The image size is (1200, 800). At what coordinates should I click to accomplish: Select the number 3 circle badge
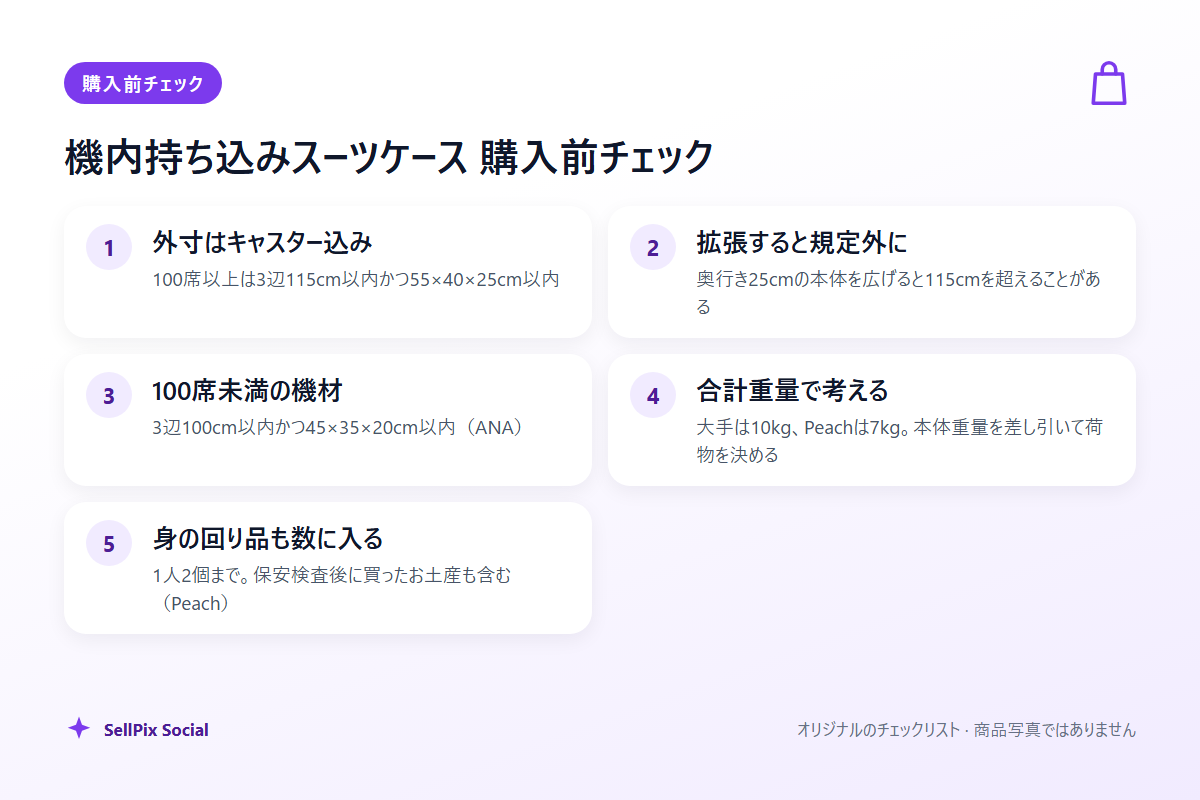109,395
